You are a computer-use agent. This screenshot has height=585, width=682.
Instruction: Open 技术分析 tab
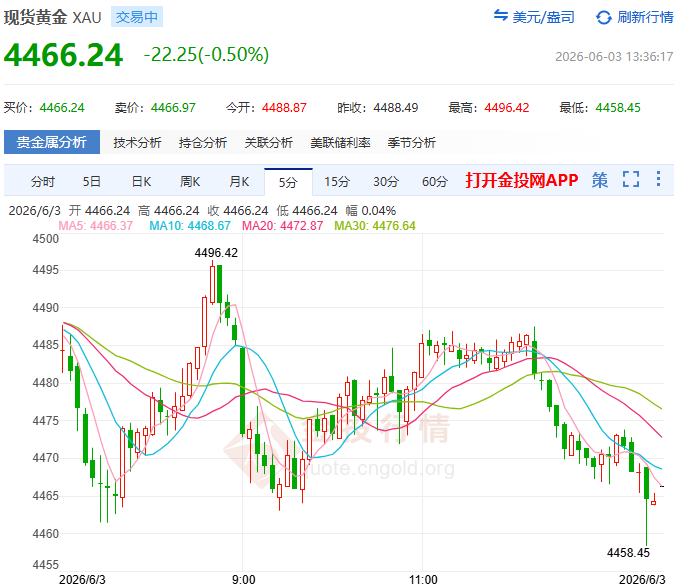click(x=137, y=142)
